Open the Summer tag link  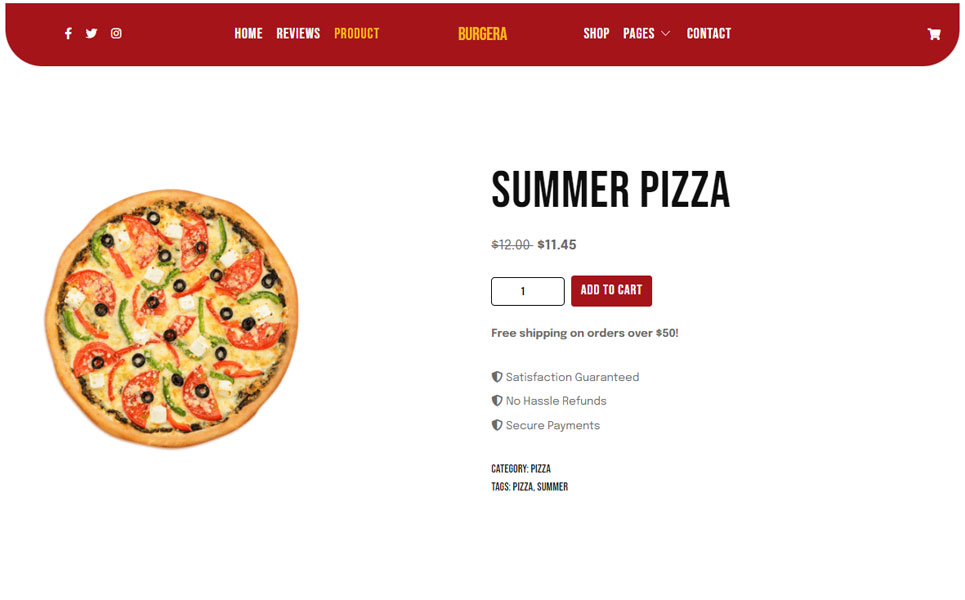click(x=553, y=487)
